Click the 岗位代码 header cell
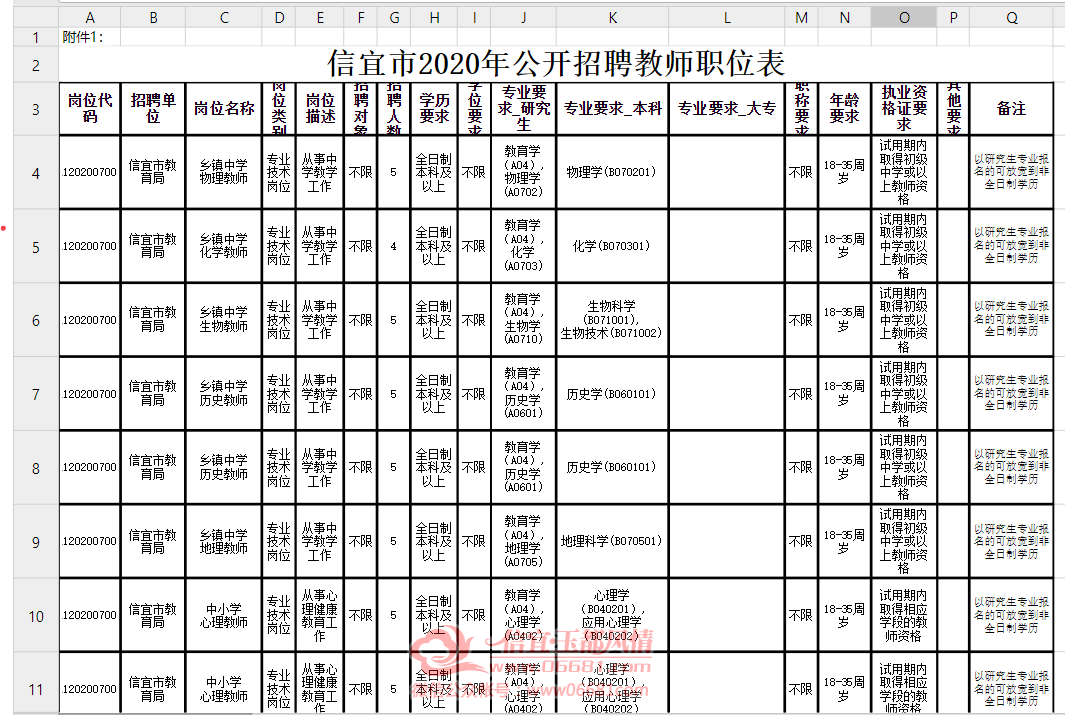This screenshot has height=715, width=1065. click(x=90, y=109)
